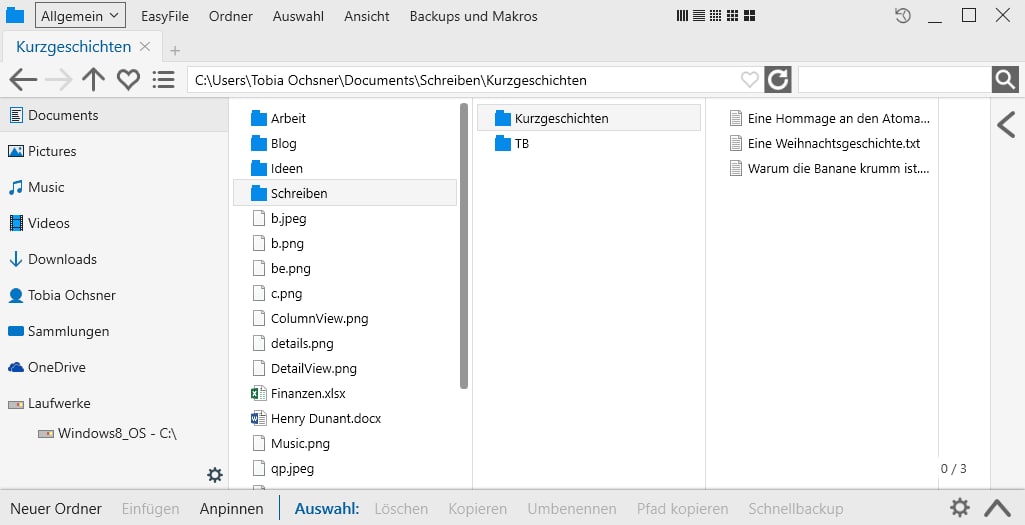The image size is (1025, 525).
Task: Open favorites with the heart toolbar icon
Action: click(128, 80)
